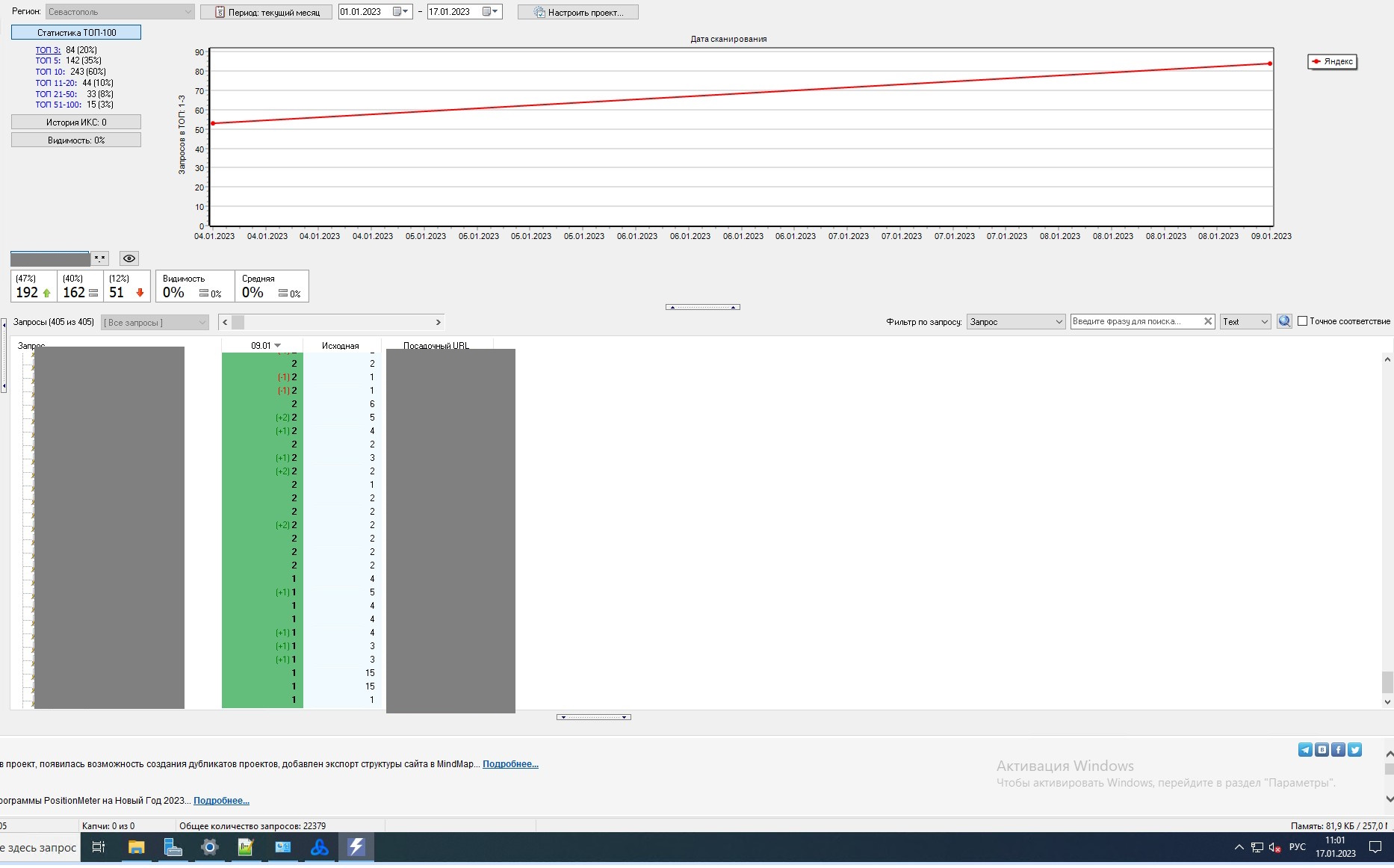The height and width of the screenshot is (868, 1394).
Task: Click the Исходная column header
Action: coord(341,345)
